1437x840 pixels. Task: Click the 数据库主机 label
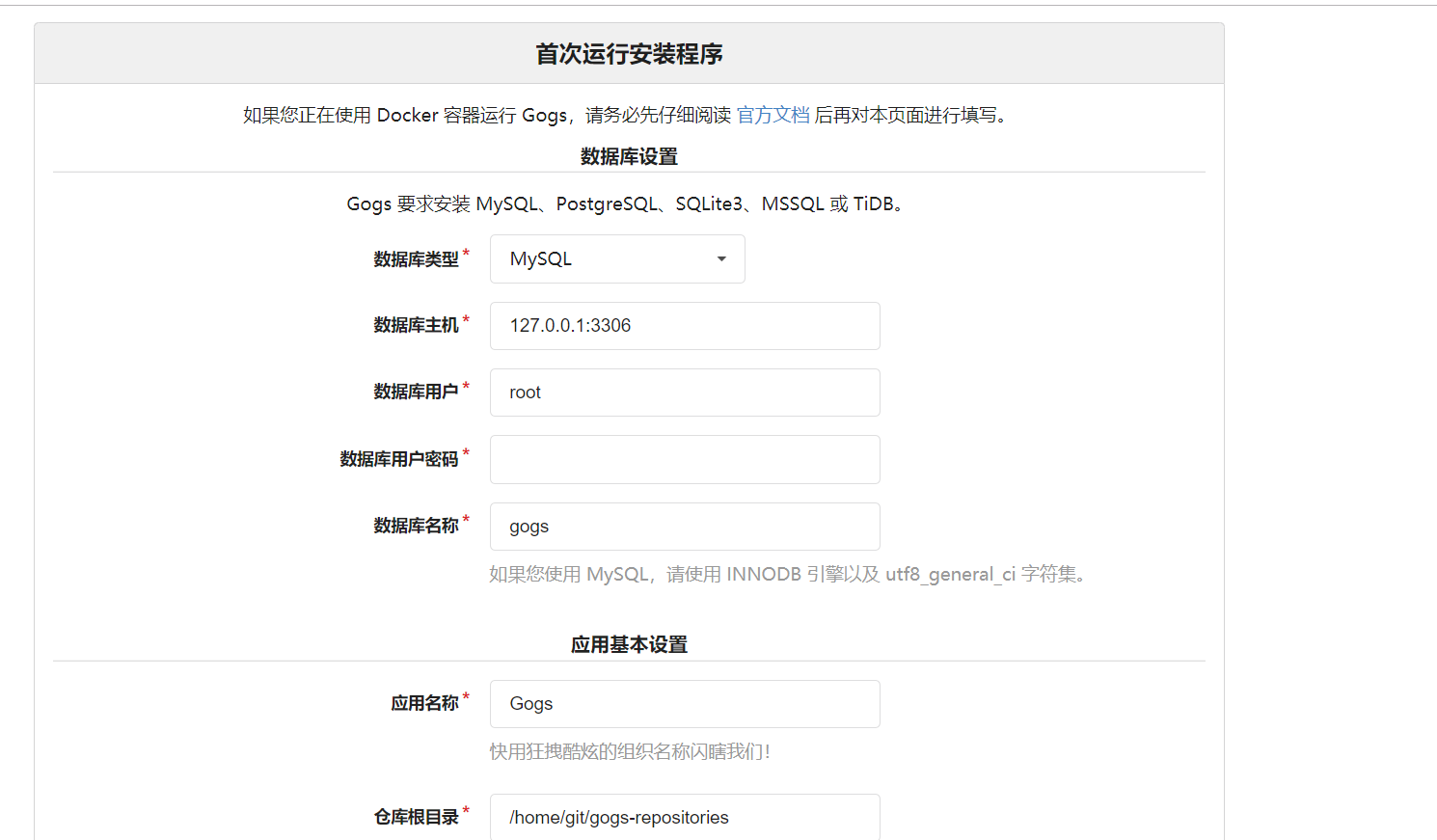coord(416,326)
